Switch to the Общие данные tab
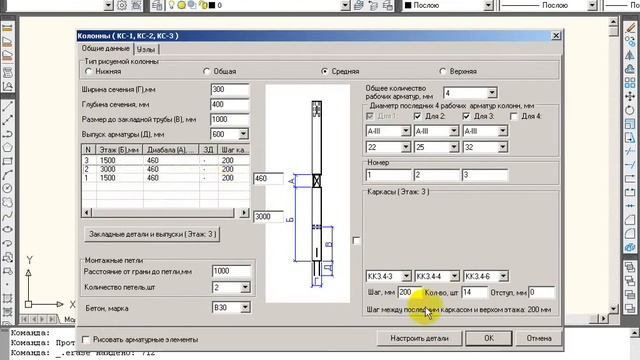The width and height of the screenshot is (640, 360). click(x=106, y=49)
